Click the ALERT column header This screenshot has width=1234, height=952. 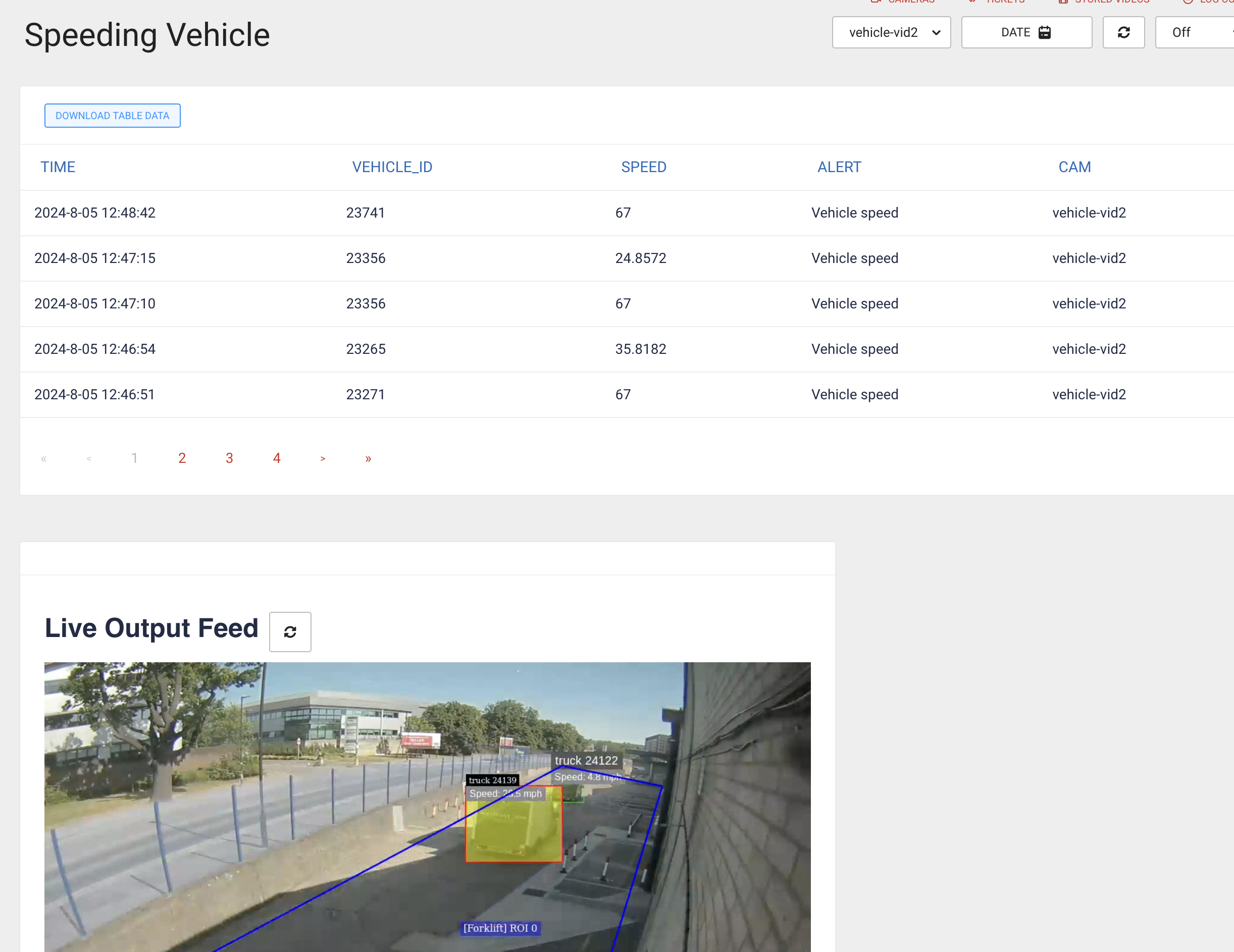pos(839,167)
